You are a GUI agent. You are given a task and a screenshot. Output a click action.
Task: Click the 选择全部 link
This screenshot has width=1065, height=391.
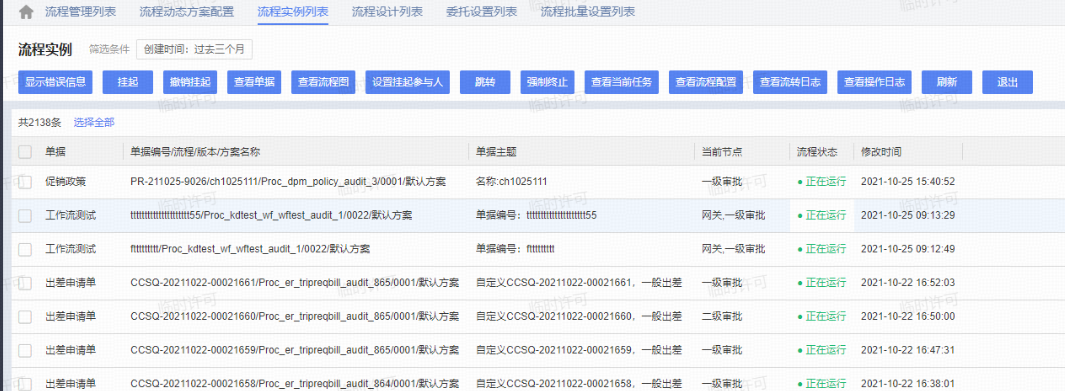(x=94, y=123)
